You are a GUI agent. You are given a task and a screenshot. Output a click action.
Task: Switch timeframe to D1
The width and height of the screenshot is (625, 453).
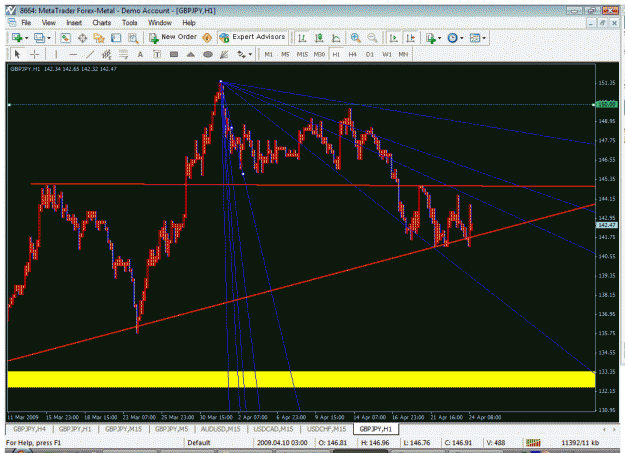[370, 54]
